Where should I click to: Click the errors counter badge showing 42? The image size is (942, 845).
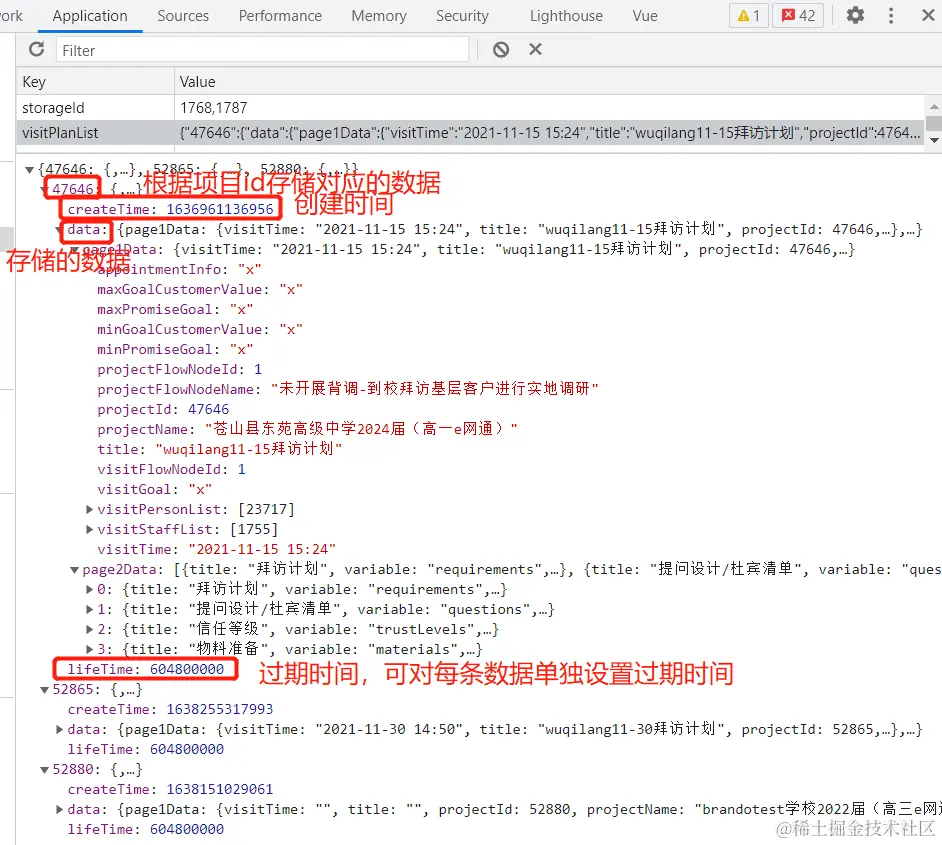pyautogui.click(x=798, y=16)
